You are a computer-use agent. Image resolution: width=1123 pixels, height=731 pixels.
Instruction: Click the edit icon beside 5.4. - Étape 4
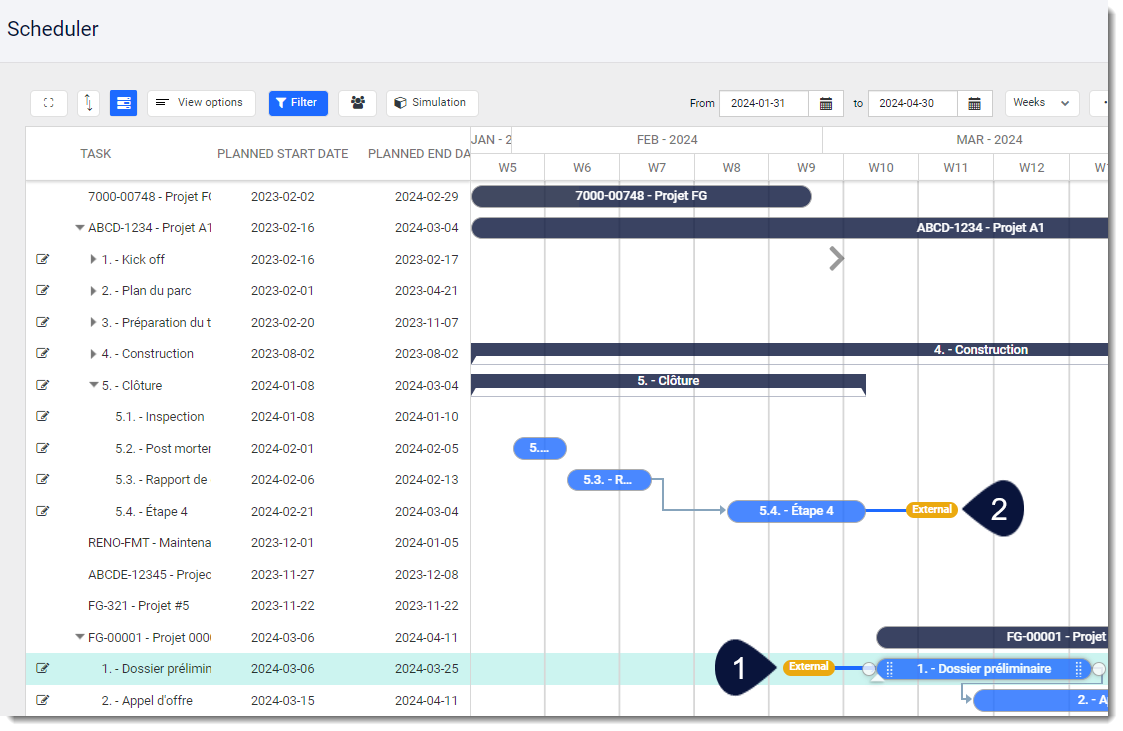point(42,511)
